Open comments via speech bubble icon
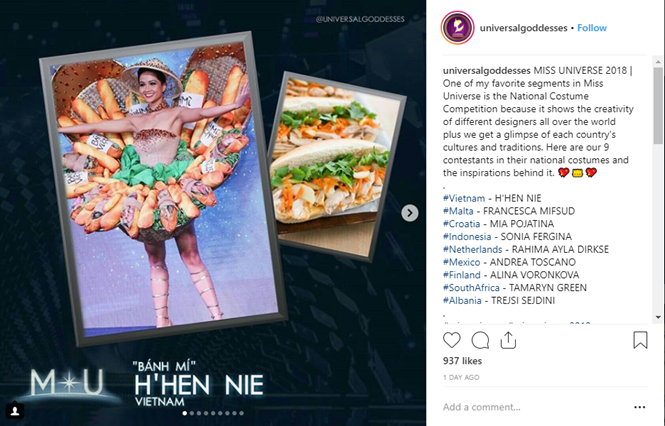The image size is (665, 426). pos(480,340)
